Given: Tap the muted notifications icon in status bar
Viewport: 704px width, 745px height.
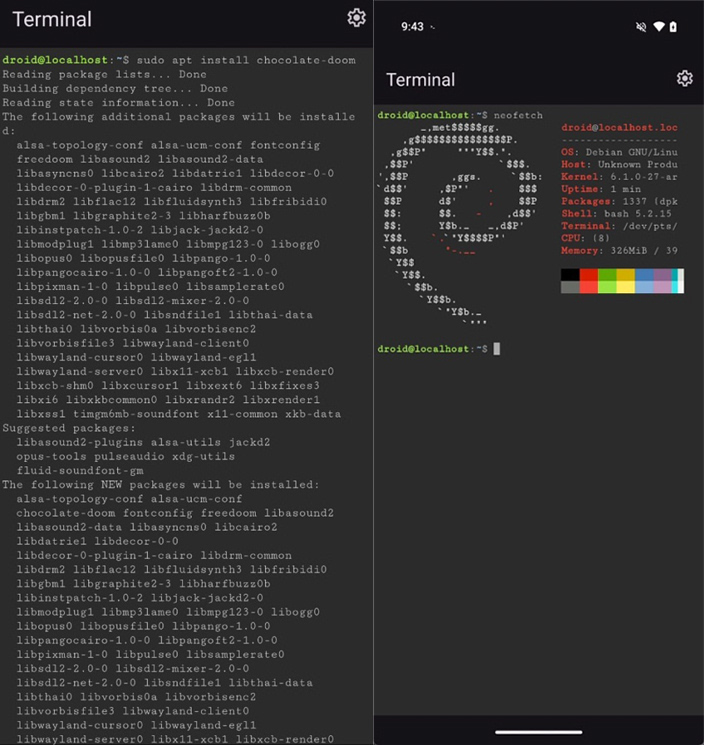Looking at the screenshot, I should 640,27.
